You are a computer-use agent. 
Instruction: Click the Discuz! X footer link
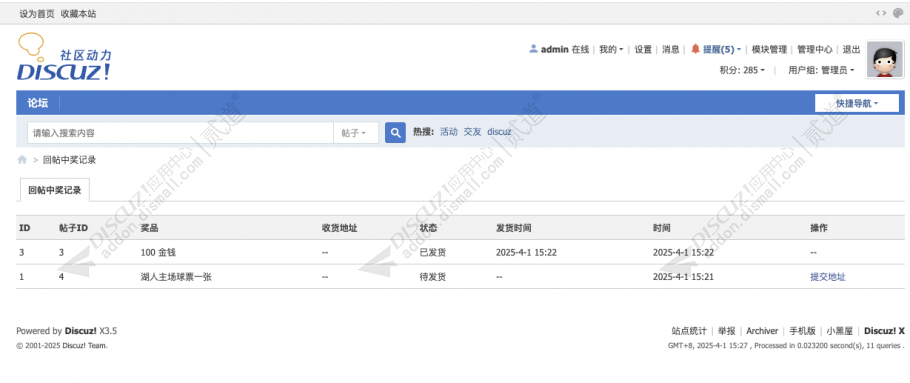tap(884, 331)
